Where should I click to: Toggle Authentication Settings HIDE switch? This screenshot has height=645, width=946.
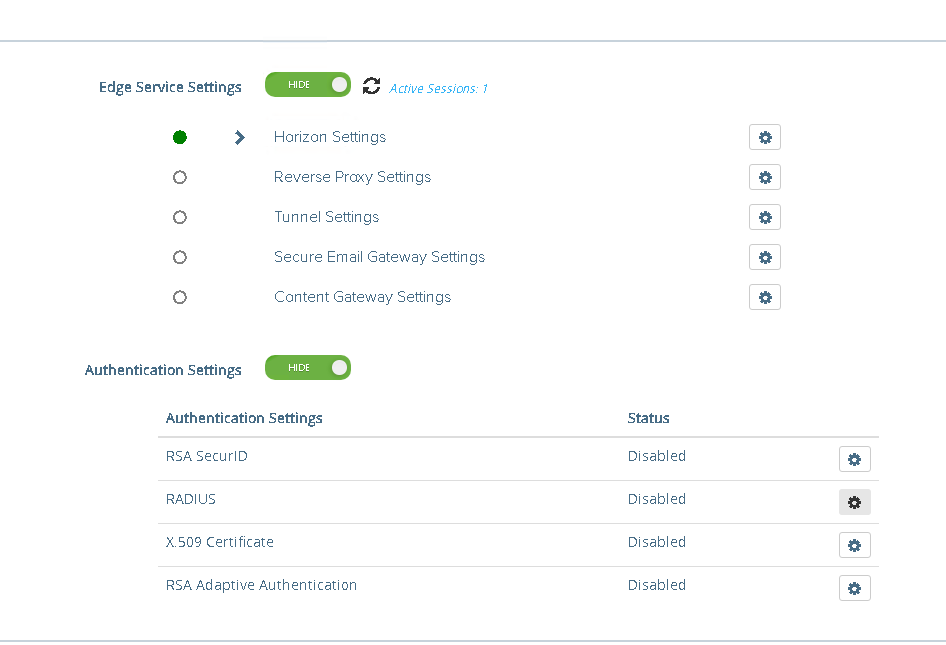(x=308, y=367)
